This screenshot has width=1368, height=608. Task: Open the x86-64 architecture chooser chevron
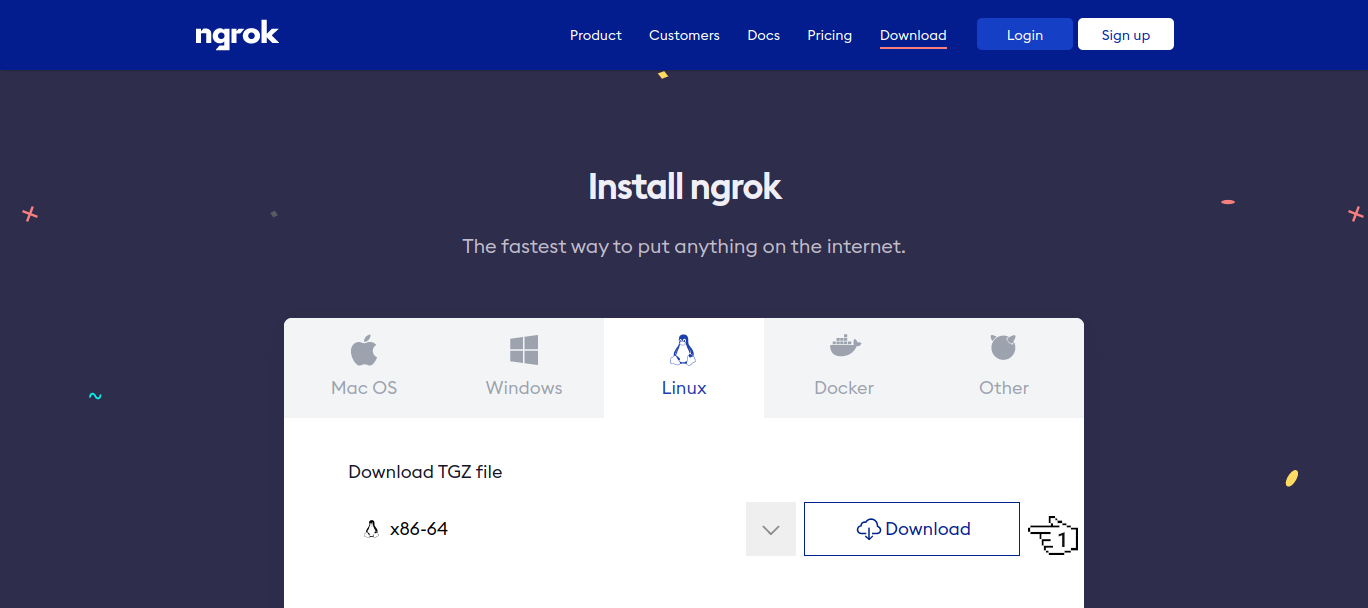point(770,528)
